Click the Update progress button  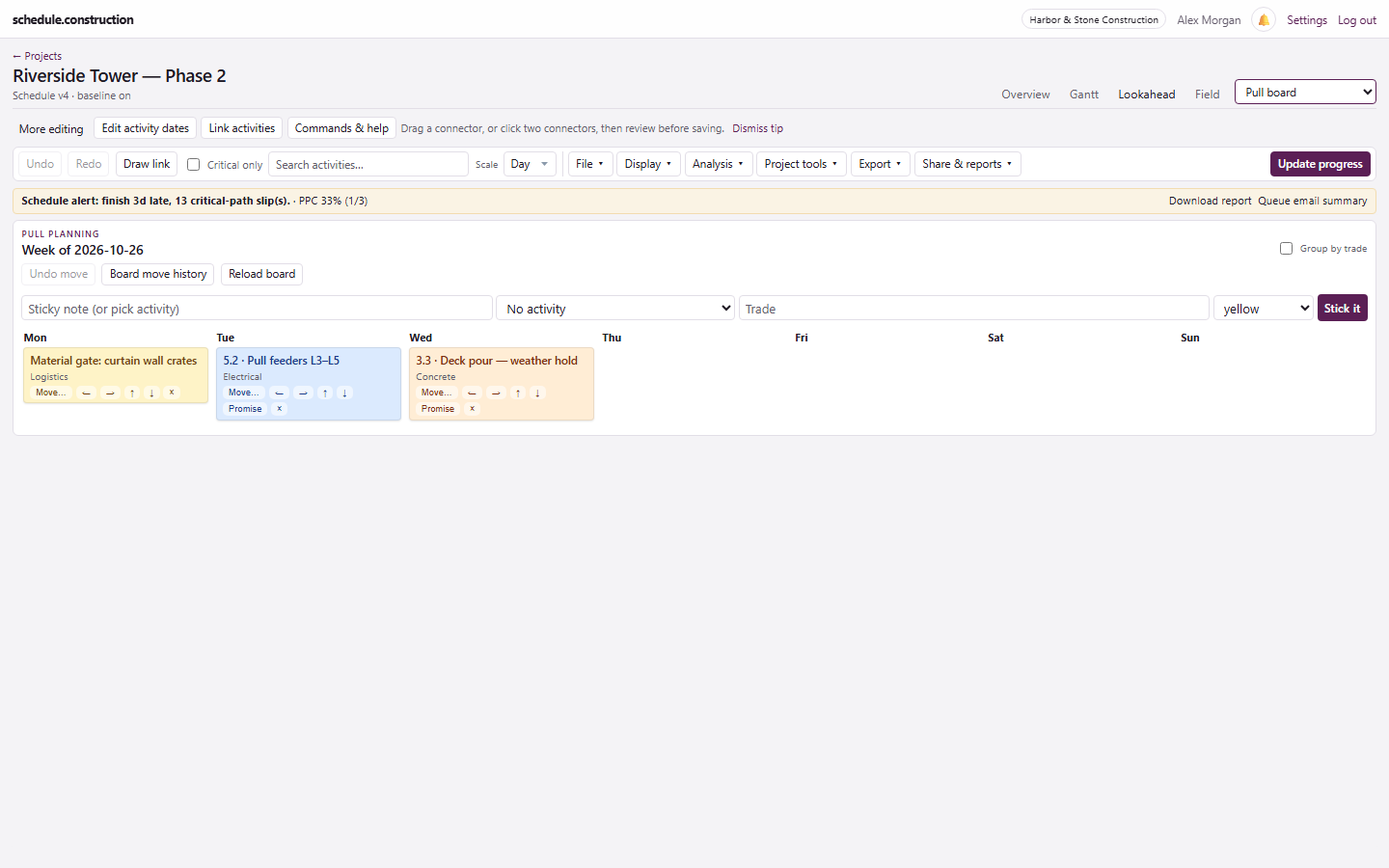click(x=1321, y=164)
